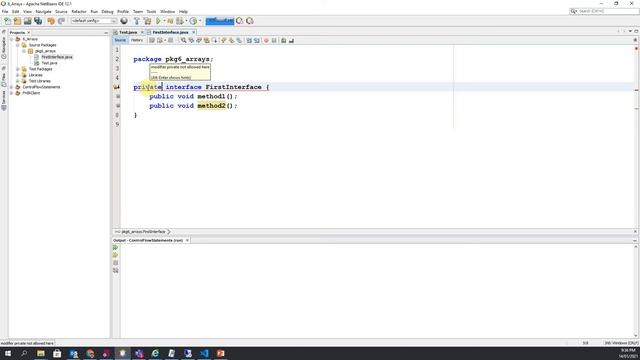Expand the Test Libraries node
The image size is (640, 360).
click(18, 81)
